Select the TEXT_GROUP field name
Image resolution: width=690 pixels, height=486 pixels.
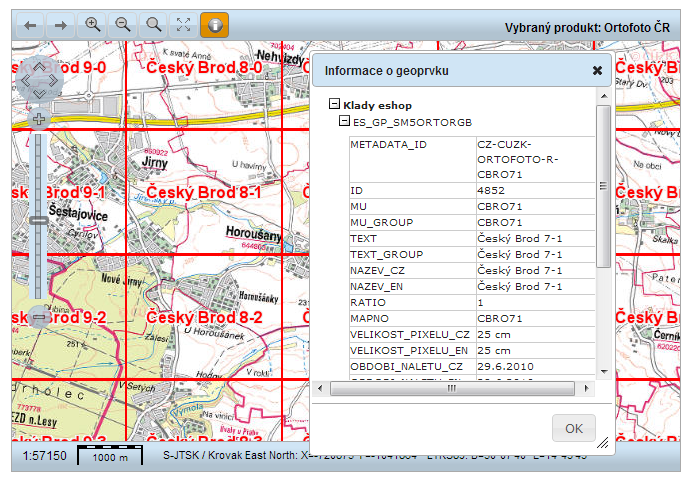point(386,254)
